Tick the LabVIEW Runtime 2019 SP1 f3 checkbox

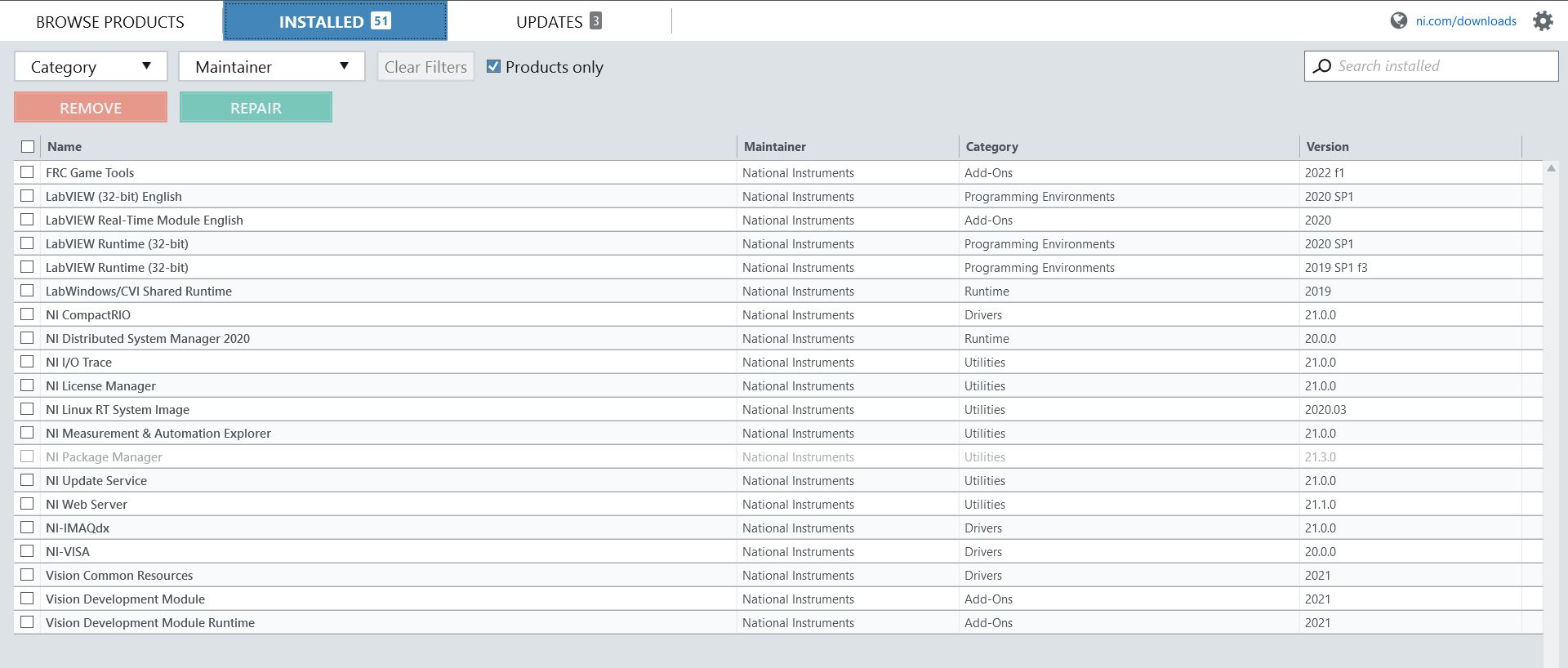[27, 267]
